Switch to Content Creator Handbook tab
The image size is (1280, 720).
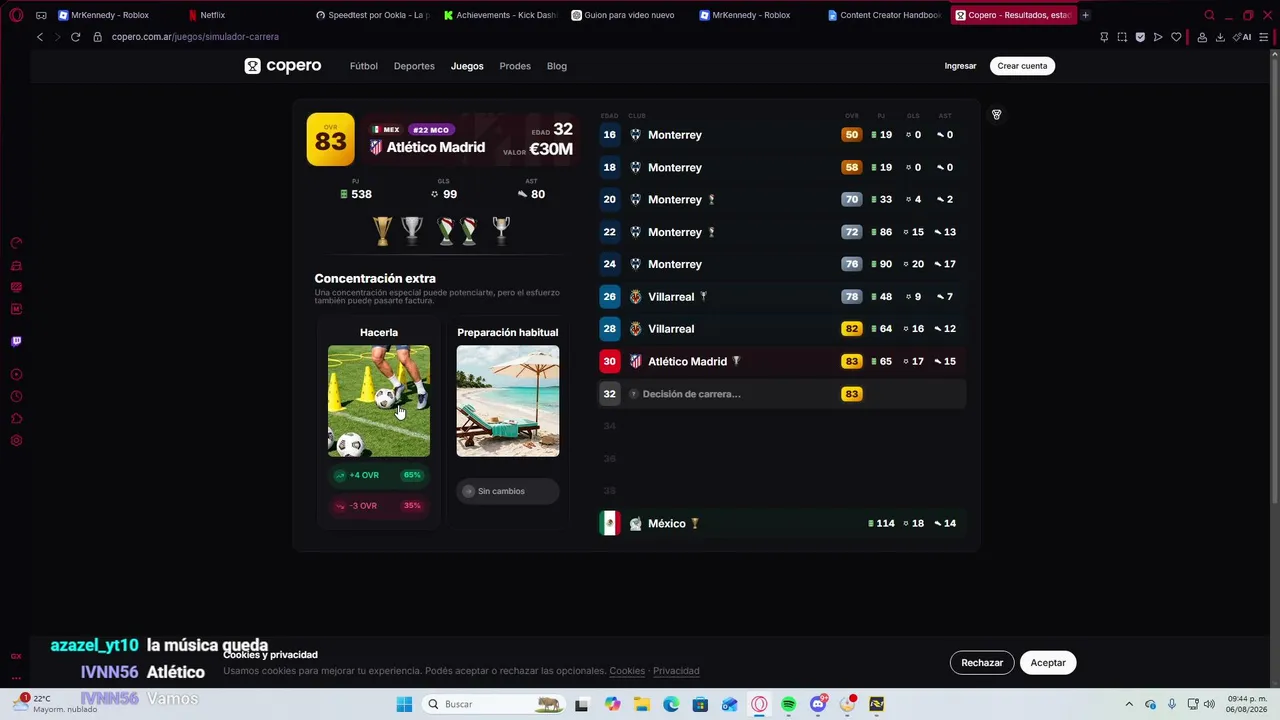[884, 15]
